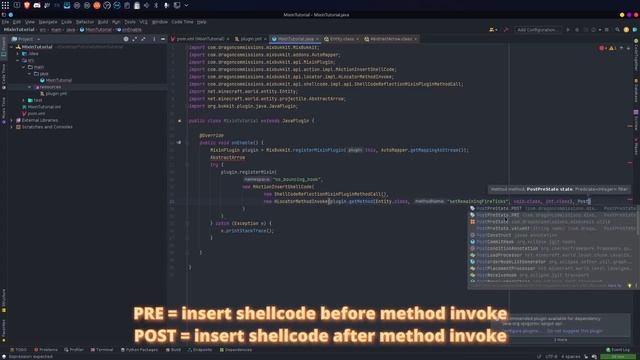Open the Endpoints tool window
The image size is (640, 360).
tap(200, 350)
